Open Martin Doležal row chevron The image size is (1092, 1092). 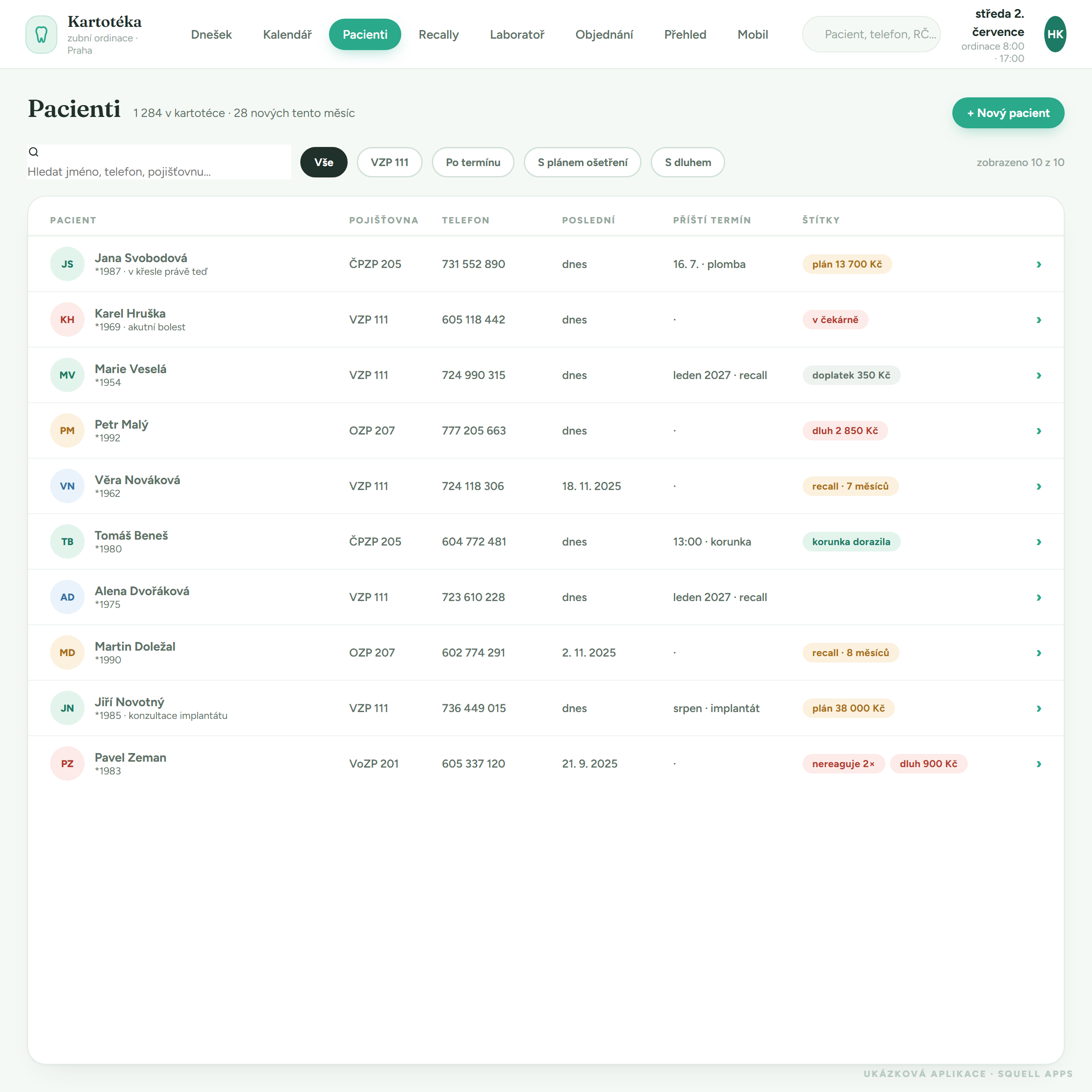point(1038,653)
